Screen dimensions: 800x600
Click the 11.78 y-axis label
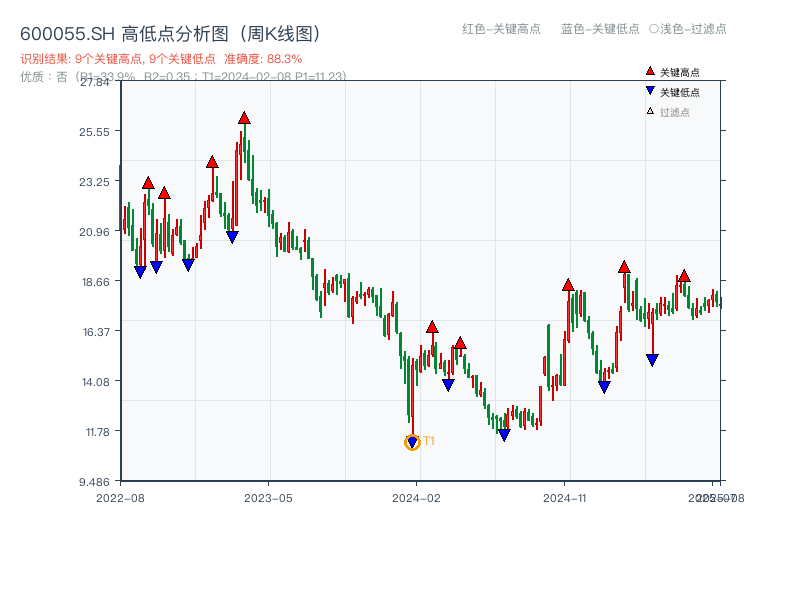click(x=97, y=433)
